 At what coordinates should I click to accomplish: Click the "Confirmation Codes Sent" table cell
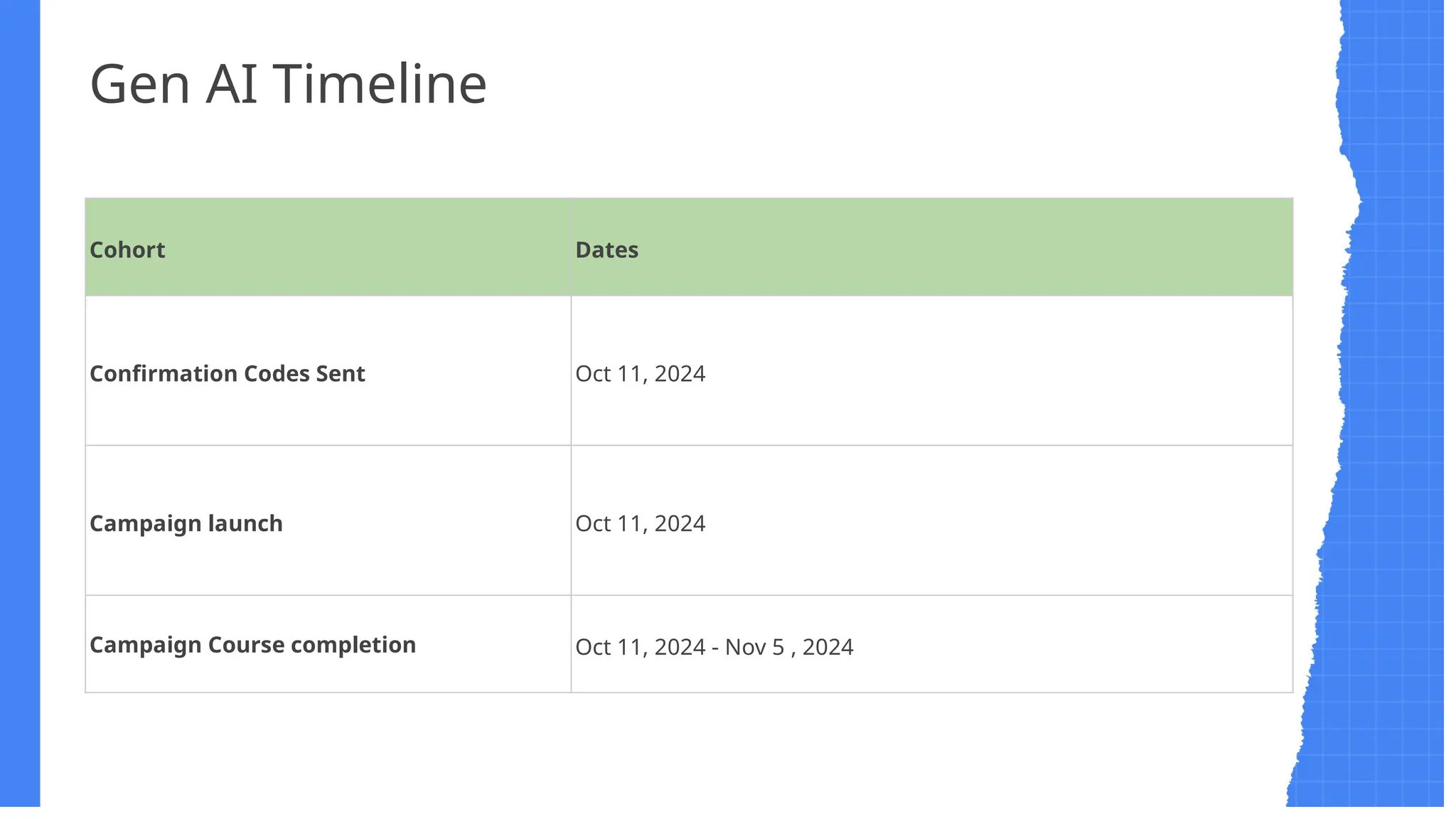pos(227,373)
